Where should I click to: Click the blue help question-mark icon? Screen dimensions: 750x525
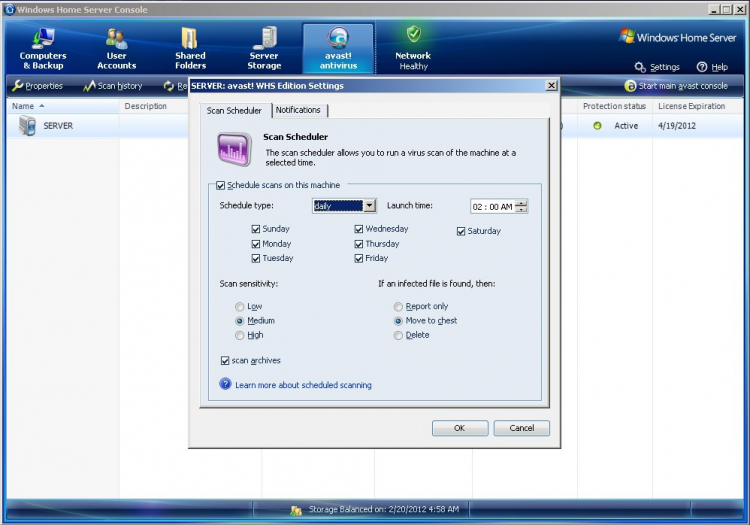coord(225,384)
